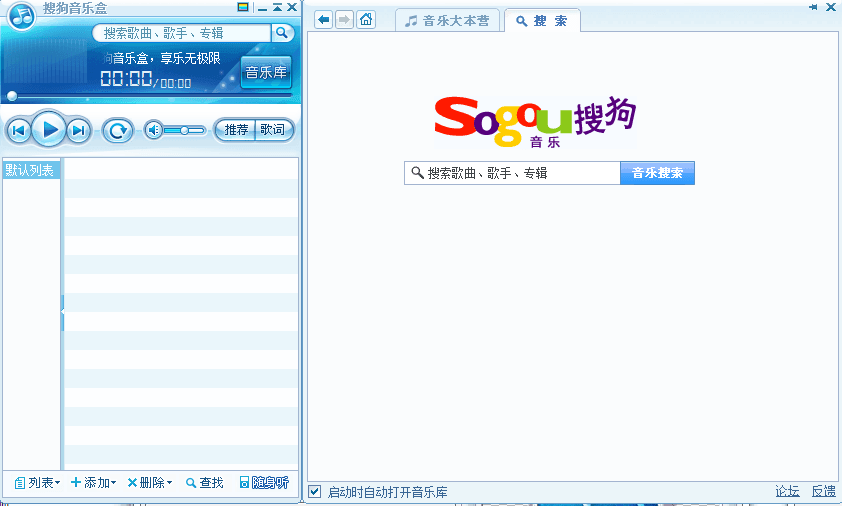Click the 音乐搜索 button
Screen dimensions: 842x506
coord(657,173)
